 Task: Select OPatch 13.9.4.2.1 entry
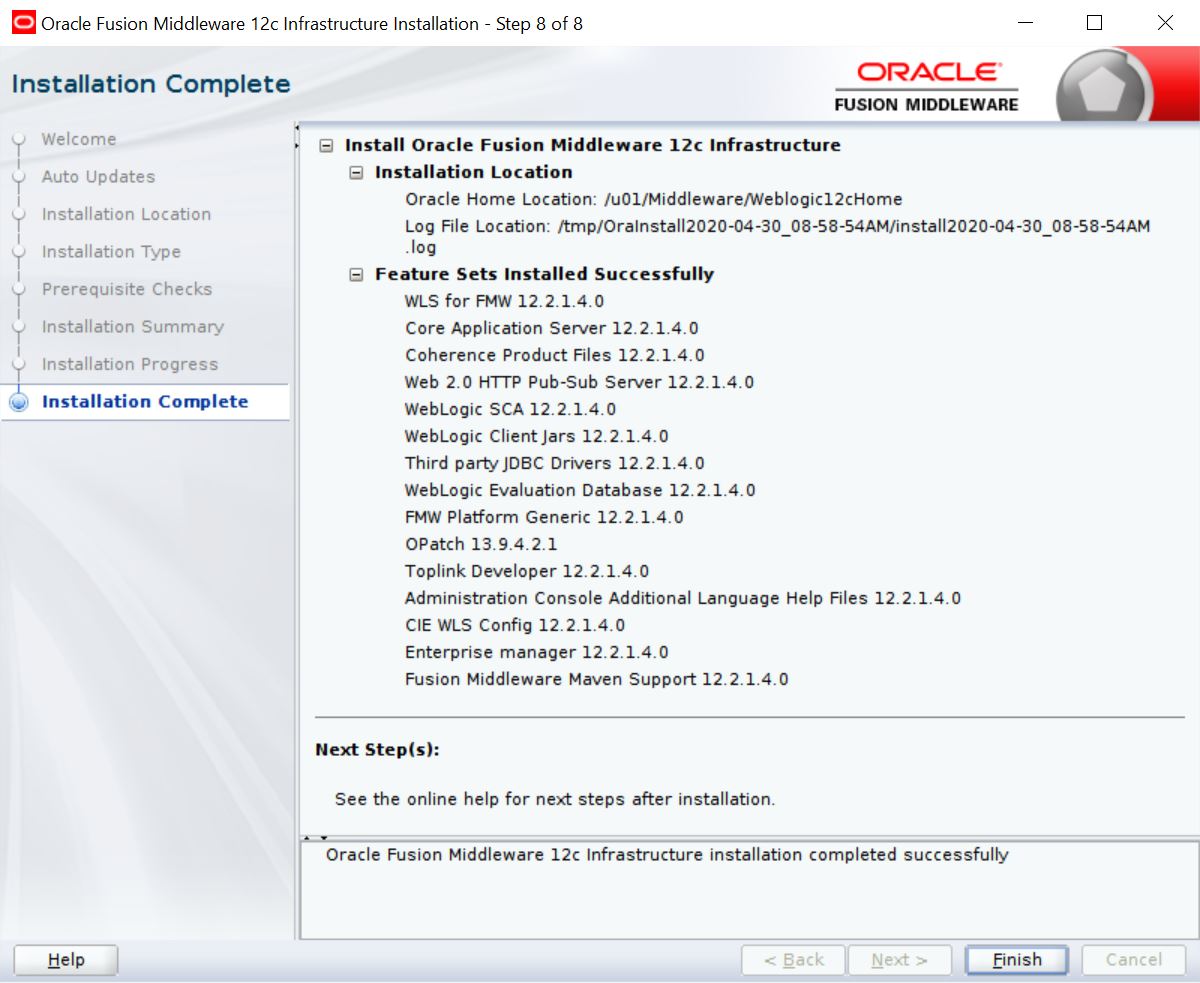[481, 544]
